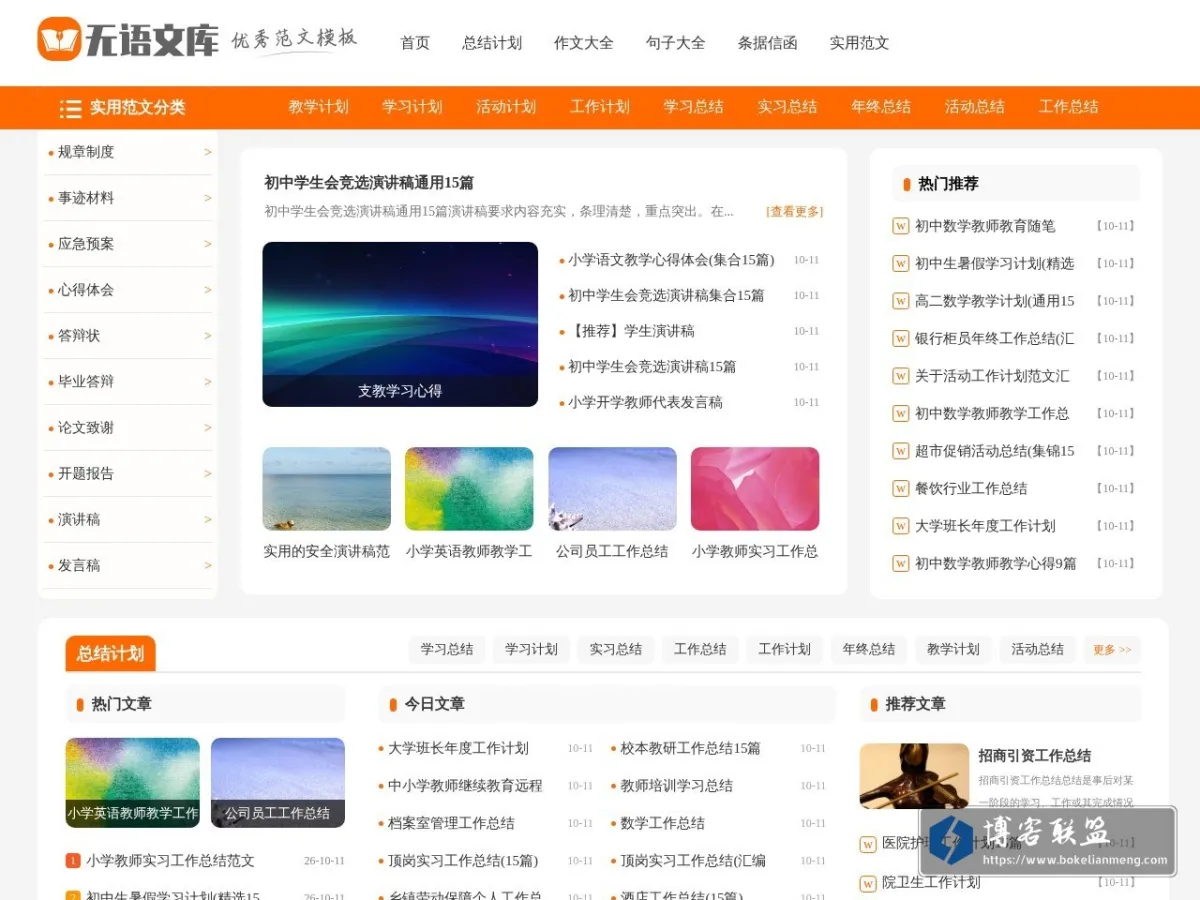Go to 教学计划 in the orange bar
The width and height of the screenshot is (1200, 900).
click(x=319, y=107)
